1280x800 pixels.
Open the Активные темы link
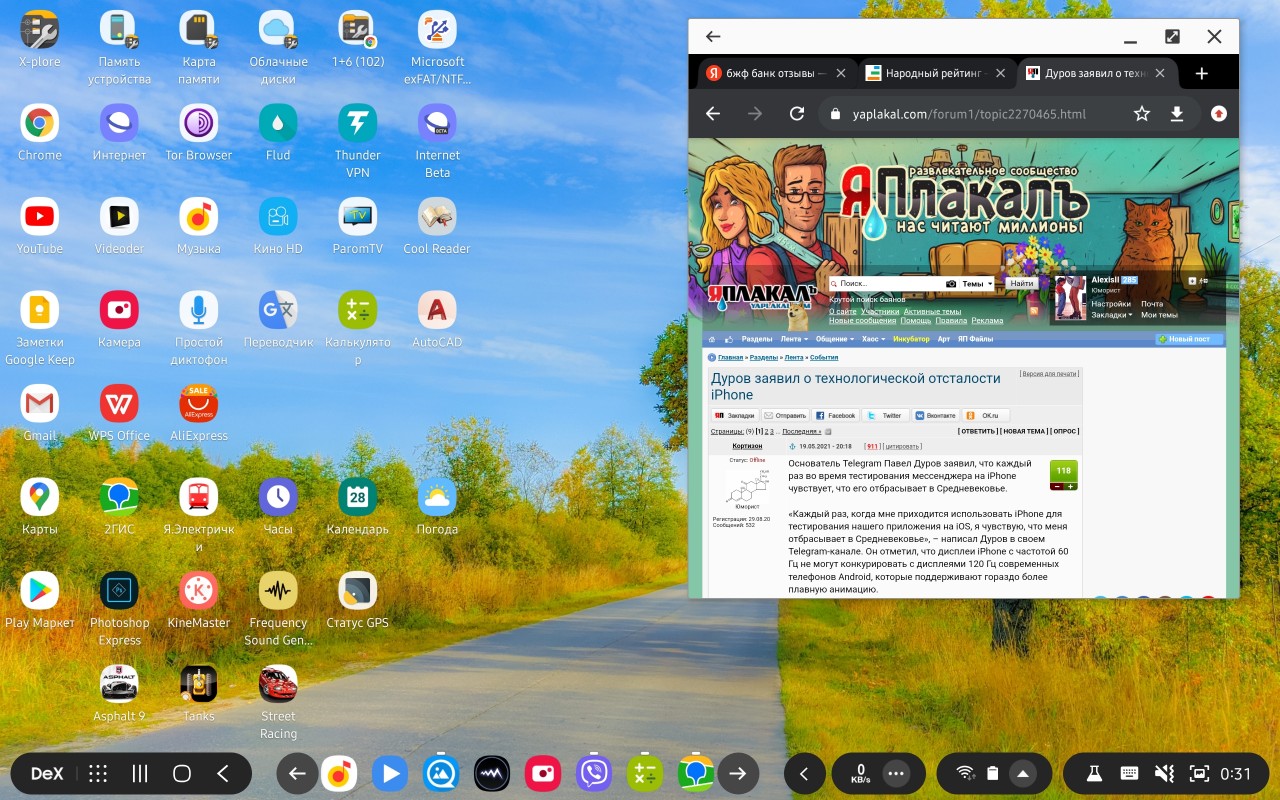coord(933,311)
